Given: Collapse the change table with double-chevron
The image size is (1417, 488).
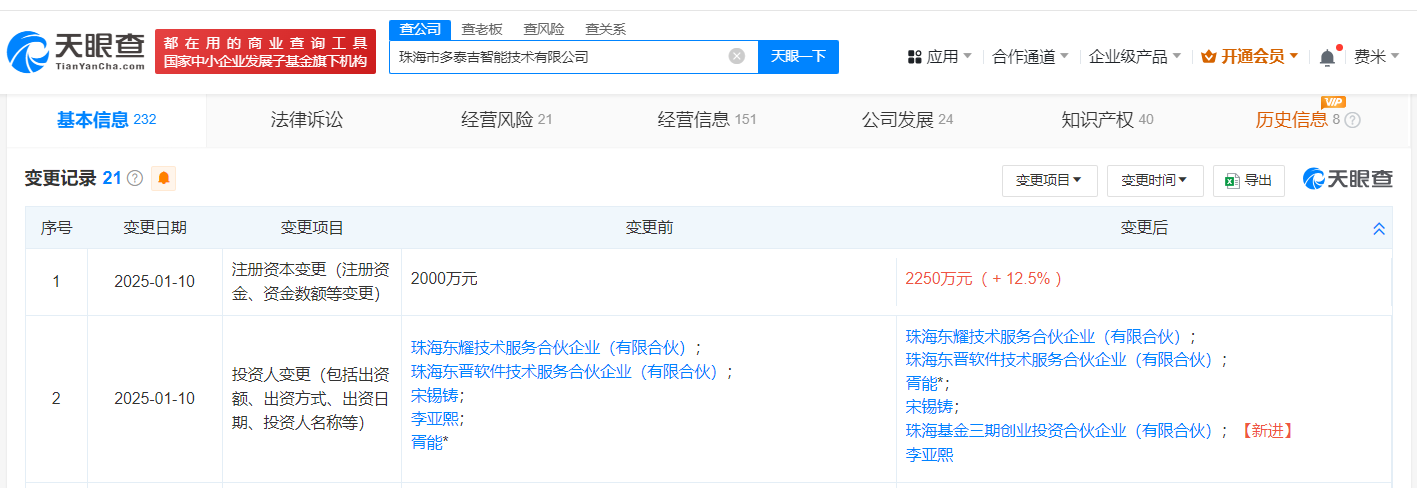Looking at the screenshot, I should (x=1379, y=229).
